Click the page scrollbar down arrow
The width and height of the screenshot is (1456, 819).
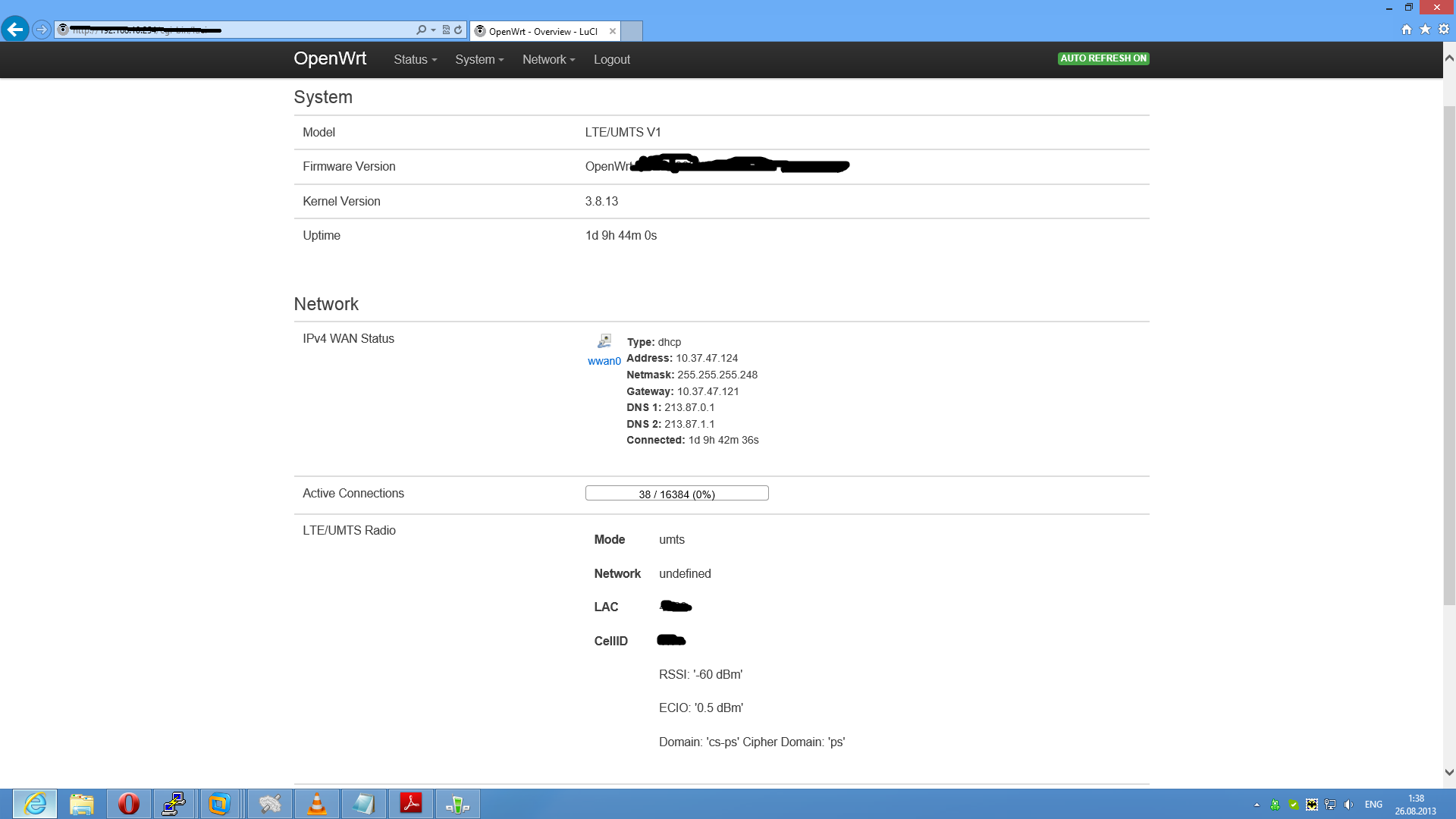point(1449,773)
